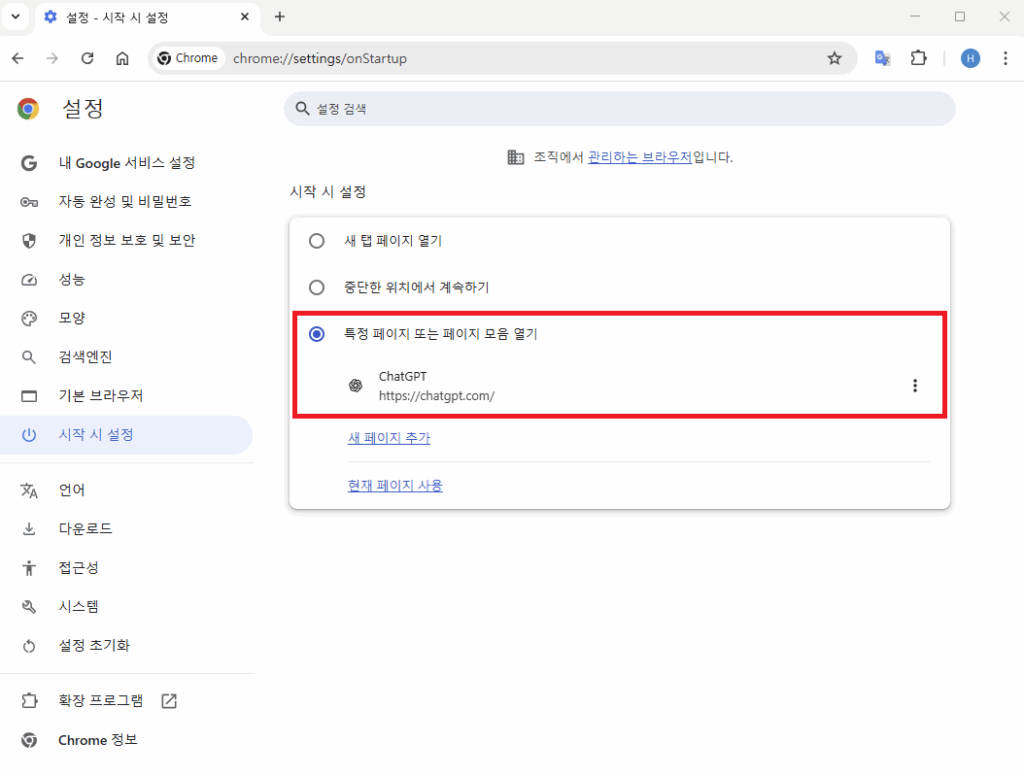Image resolution: width=1024 pixels, height=776 pixels.
Task: Open the 성능 (Performance) settings section
Action: 70,279
